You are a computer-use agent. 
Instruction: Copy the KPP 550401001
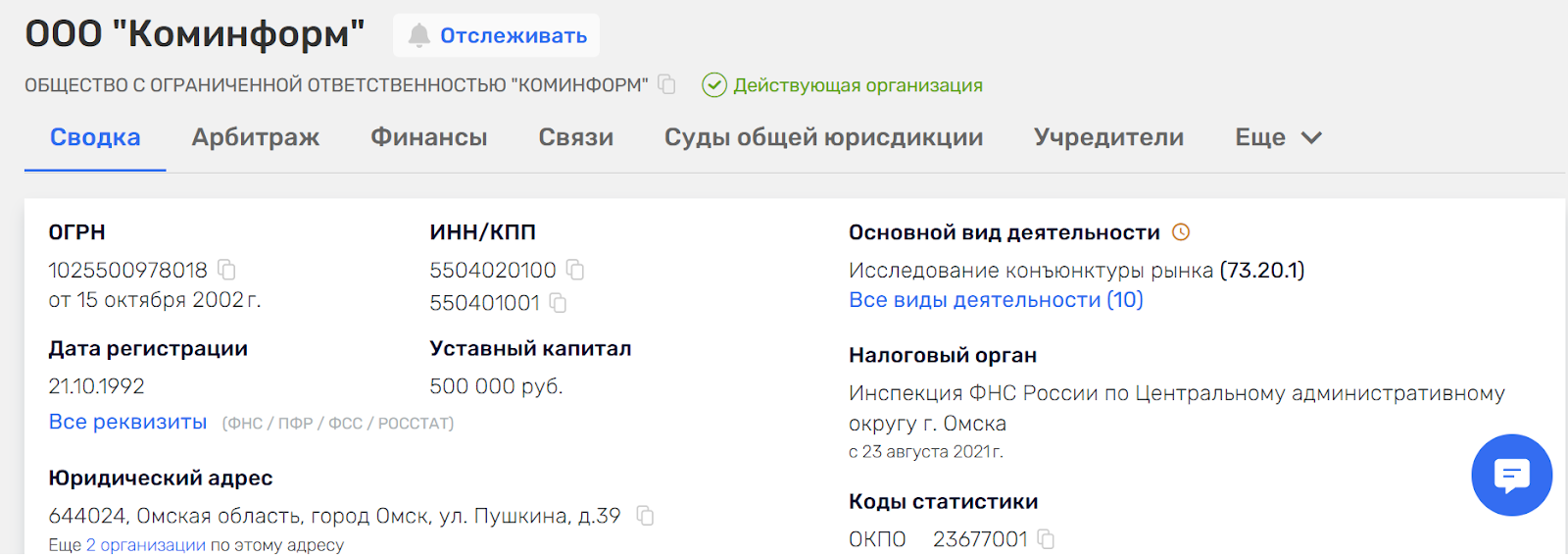(558, 302)
